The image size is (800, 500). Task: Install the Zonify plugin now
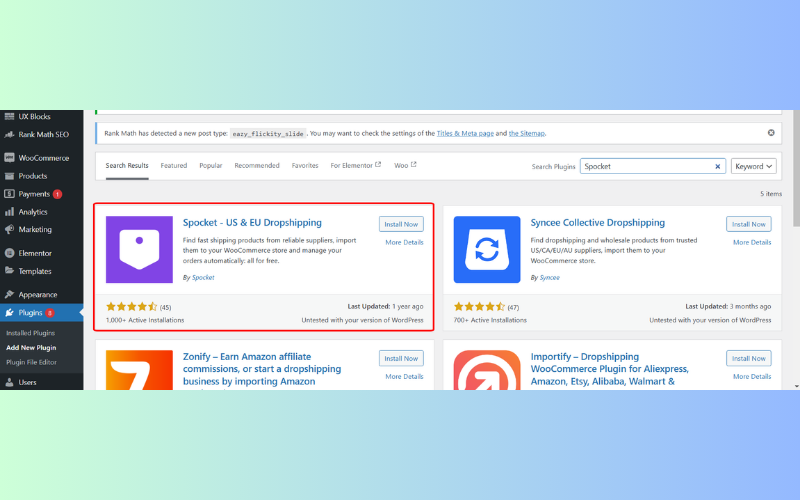pos(401,359)
